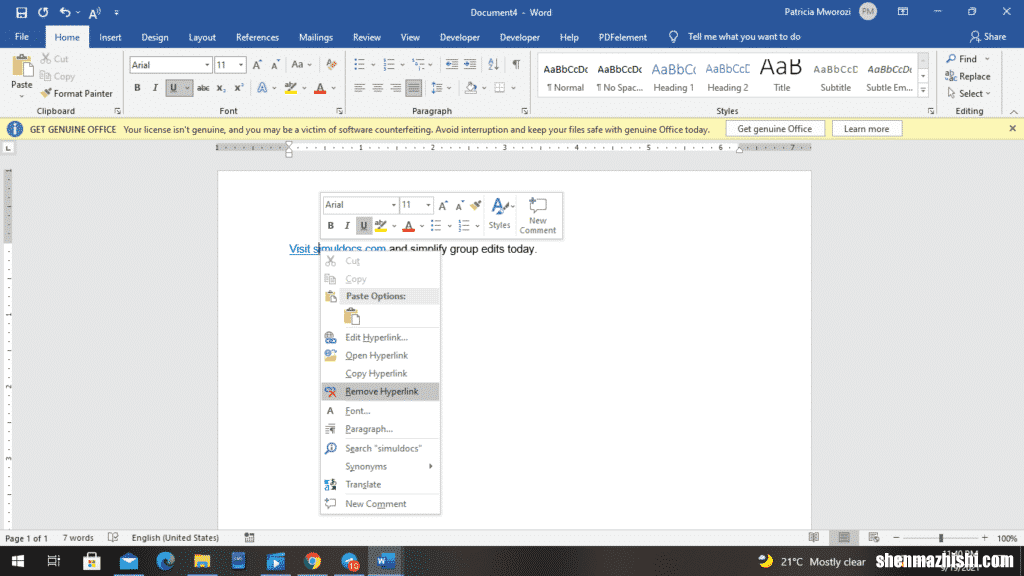Click the Format Painter brush
The height and width of the screenshot is (576, 1024).
76,93
